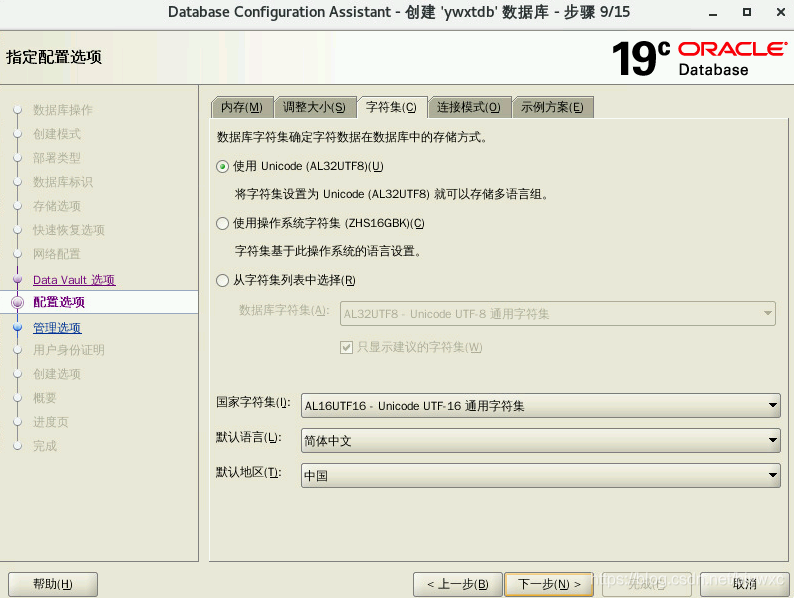Viewport: 794px width, 598px height.
Task: Switch to the 内存(M) tab
Action: [x=242, y=107]
